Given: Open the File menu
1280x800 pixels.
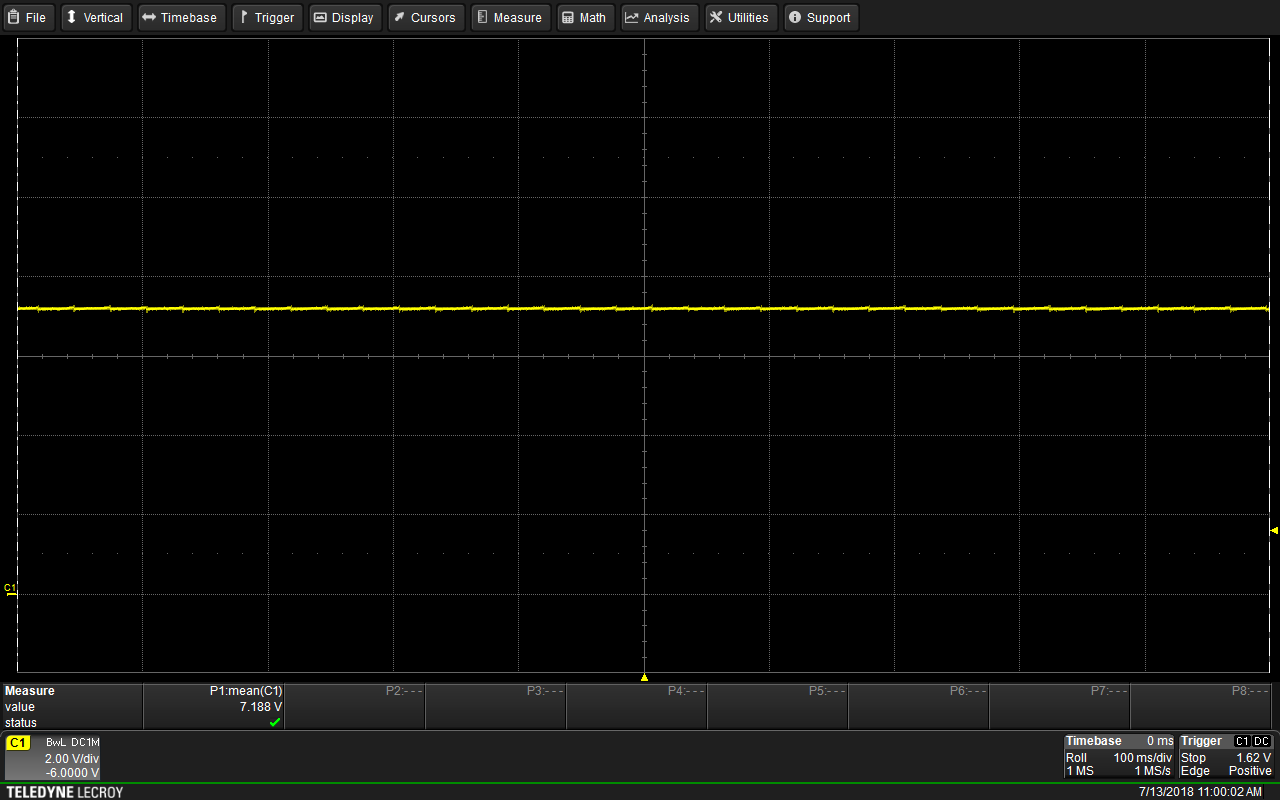Looking at the screenshot, I should [x=28, y=17].
